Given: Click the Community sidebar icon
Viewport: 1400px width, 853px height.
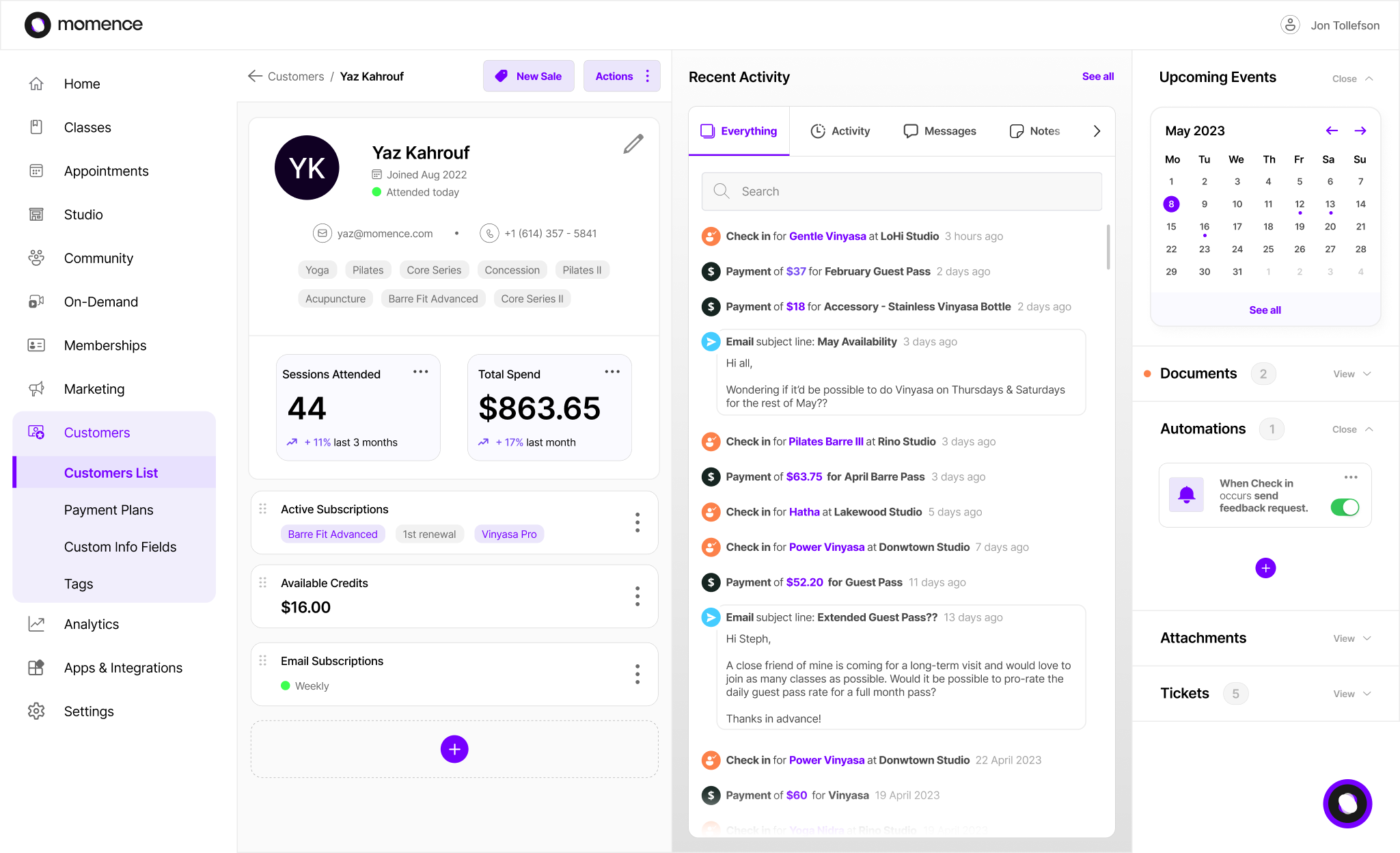Looking at the screenshot, I should tap(36, 258).
